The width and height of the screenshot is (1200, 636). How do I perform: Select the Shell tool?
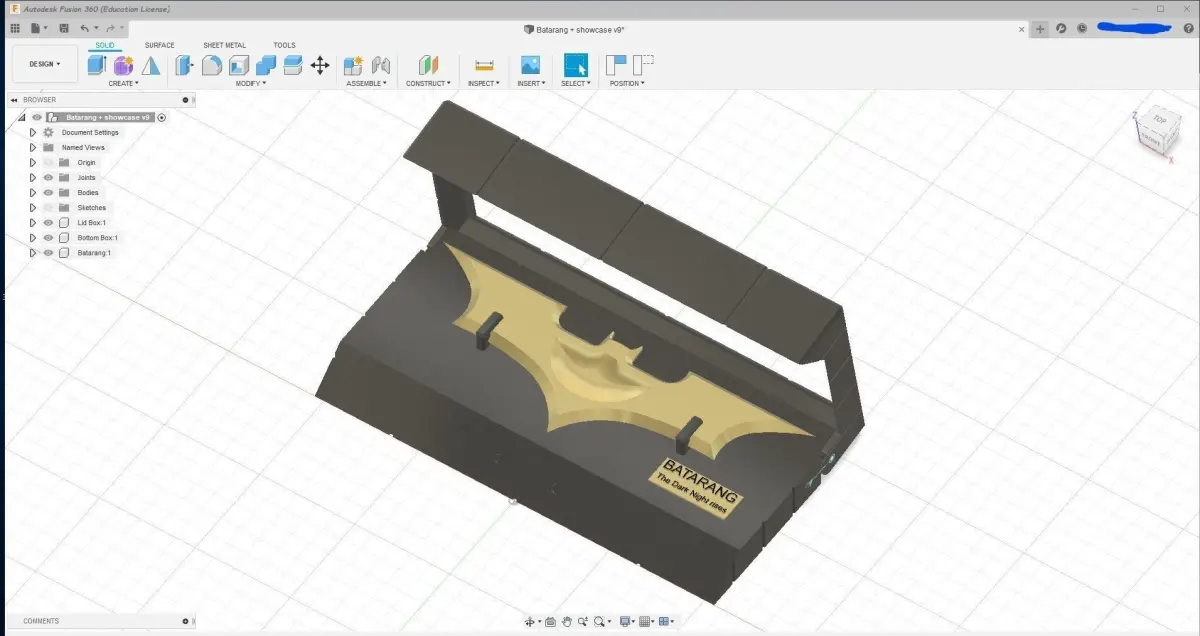239,65
